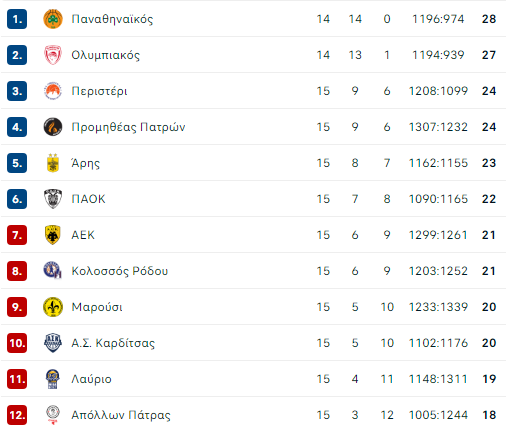Click the Άρης yellow crest
506x429 pixels.
pyautogui.click(x=53, y=163)
